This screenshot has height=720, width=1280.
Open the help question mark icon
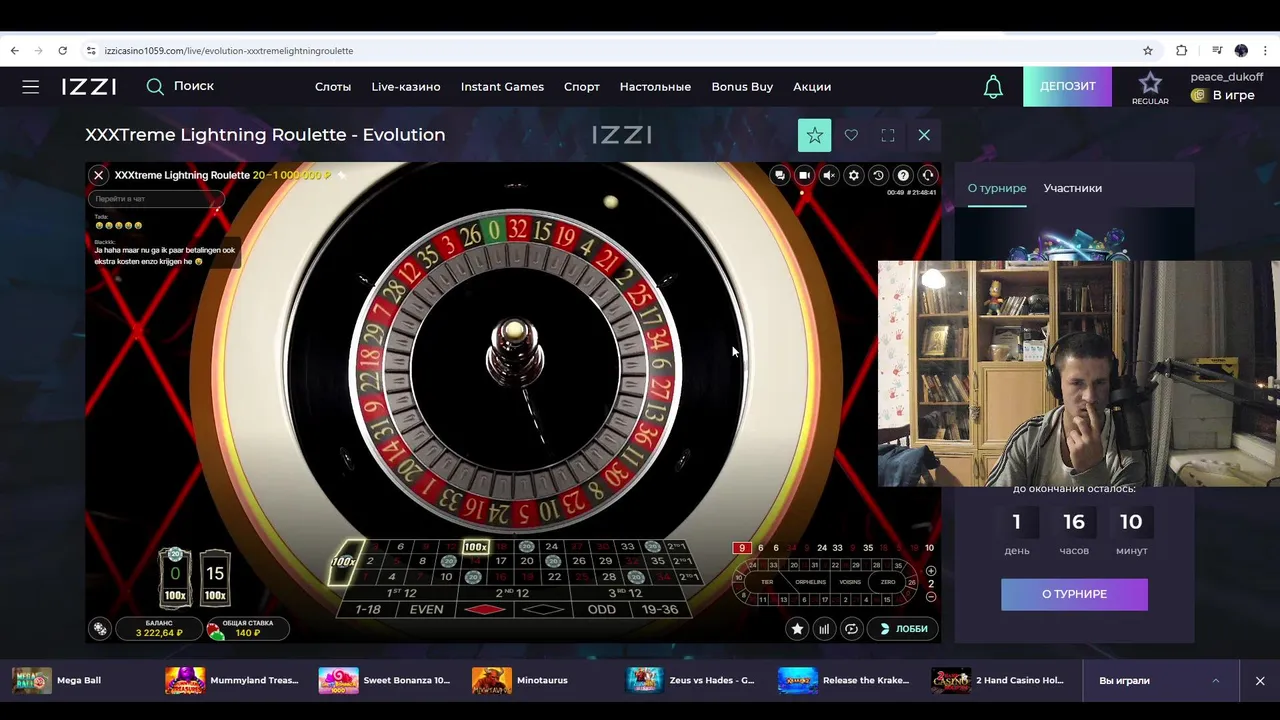tap(903, 175)
